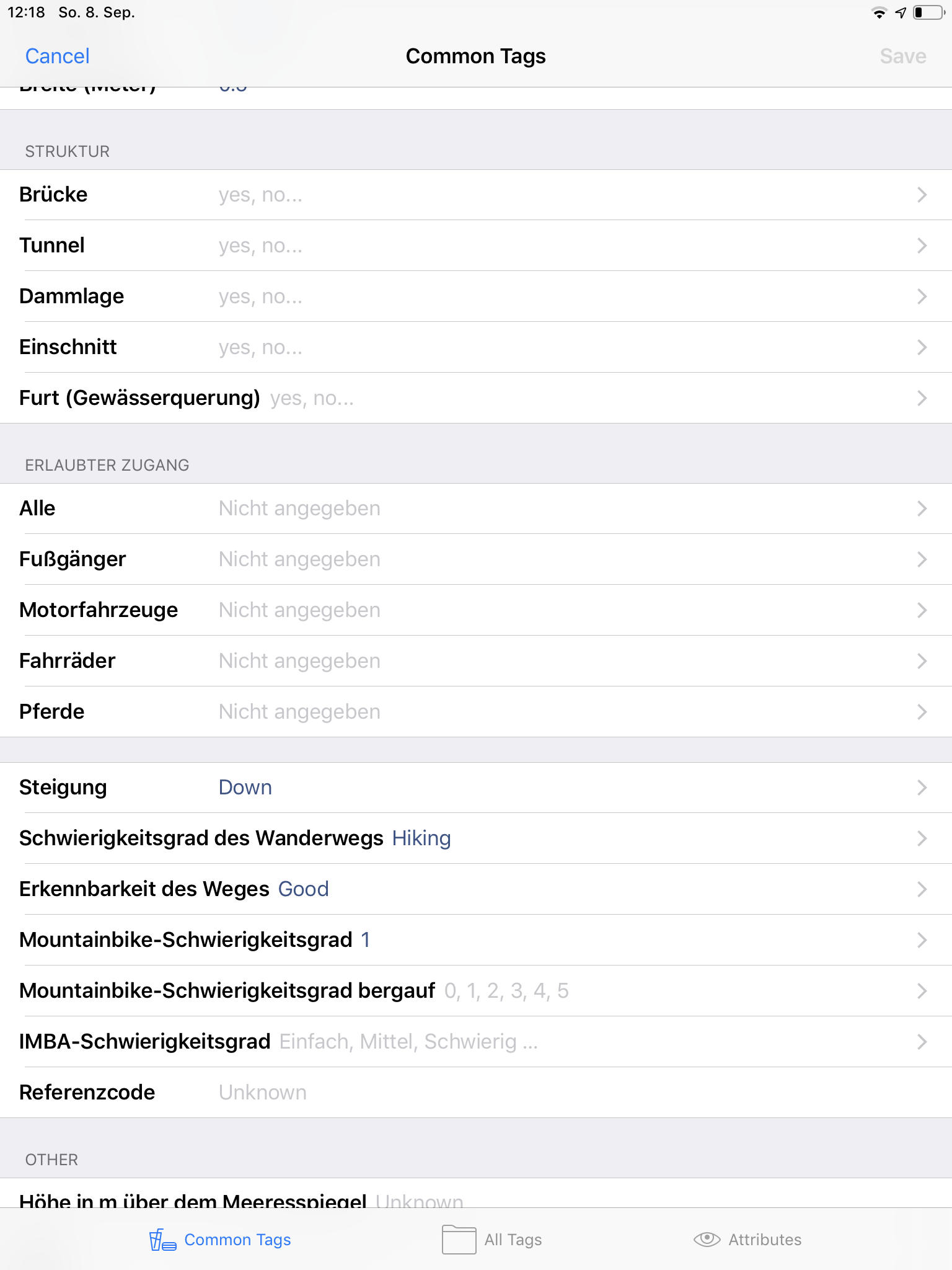
Task: Open Motorfahrzeuge access setting
Action: coord(475,610)
